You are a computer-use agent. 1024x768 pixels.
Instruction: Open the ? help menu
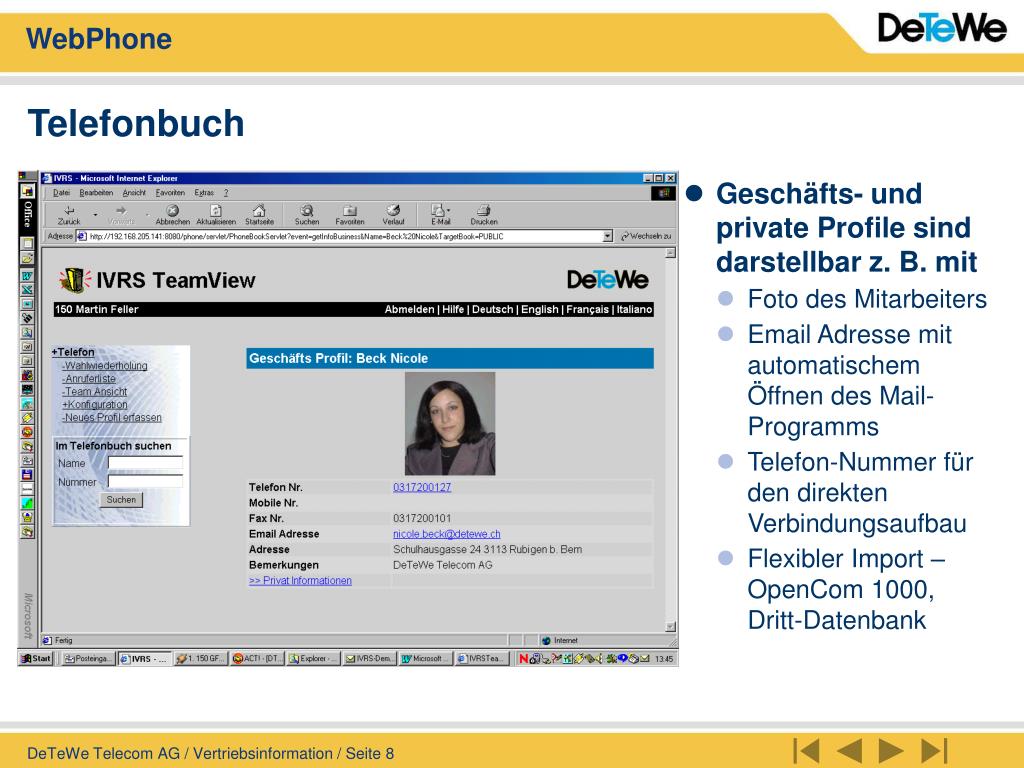coord(226,193)
